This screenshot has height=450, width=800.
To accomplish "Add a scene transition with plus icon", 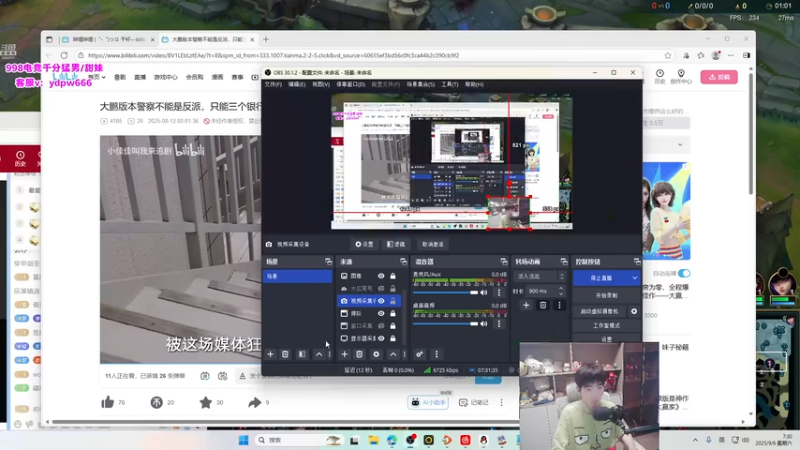I will pyautogui.click(x=526, y=305).
